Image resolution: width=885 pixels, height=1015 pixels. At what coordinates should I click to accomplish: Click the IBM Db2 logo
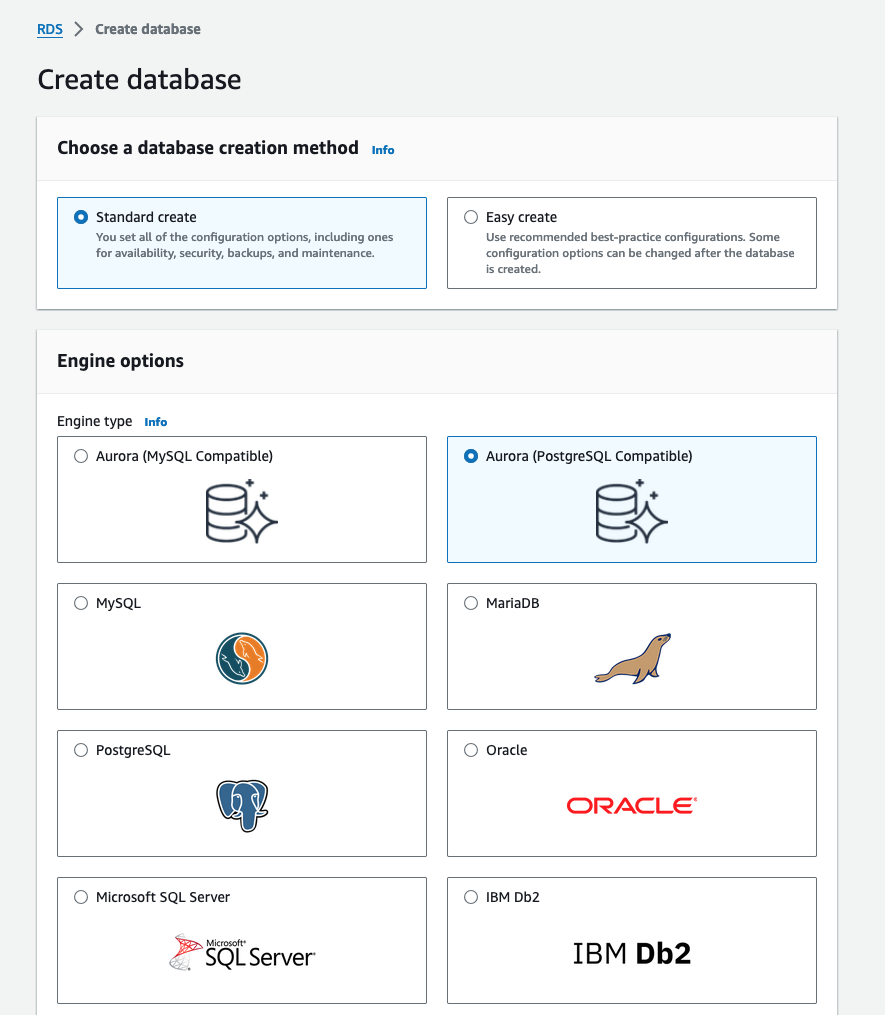click(x=631, y=953)
